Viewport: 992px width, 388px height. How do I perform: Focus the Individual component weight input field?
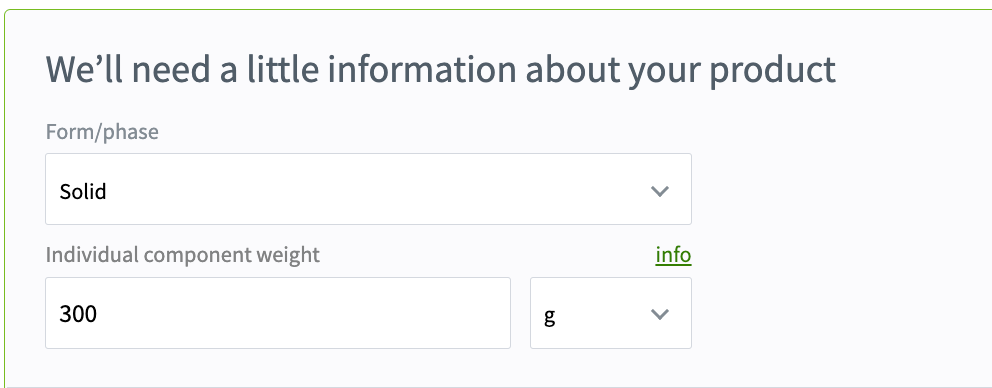[x=278, y=313]
